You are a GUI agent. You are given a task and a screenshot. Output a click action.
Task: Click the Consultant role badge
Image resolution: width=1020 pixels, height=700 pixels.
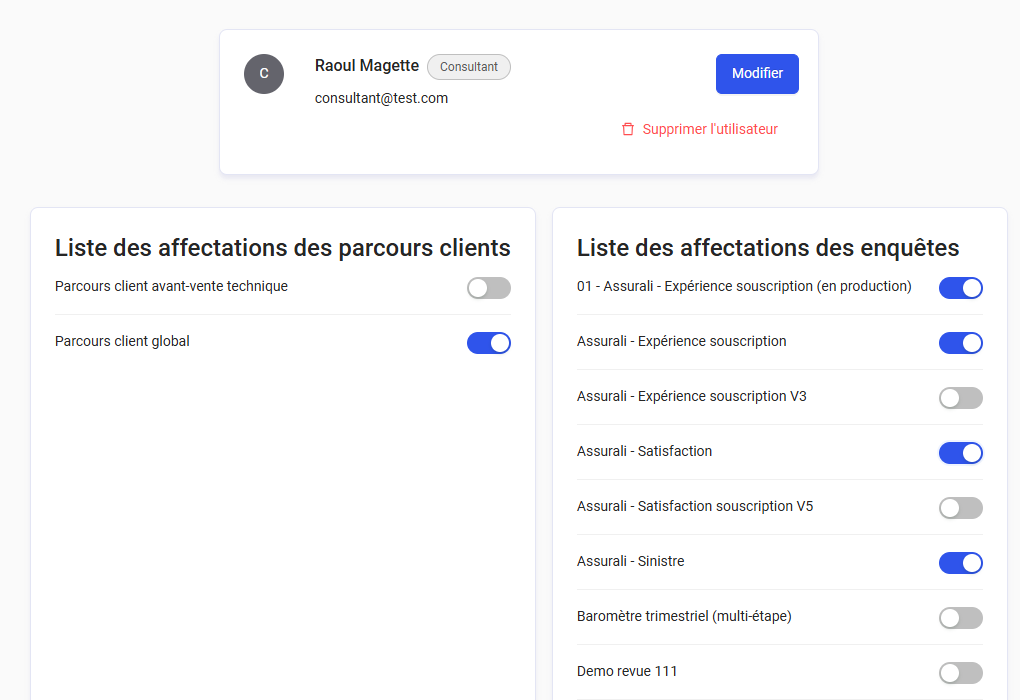[x=469, y=67]
